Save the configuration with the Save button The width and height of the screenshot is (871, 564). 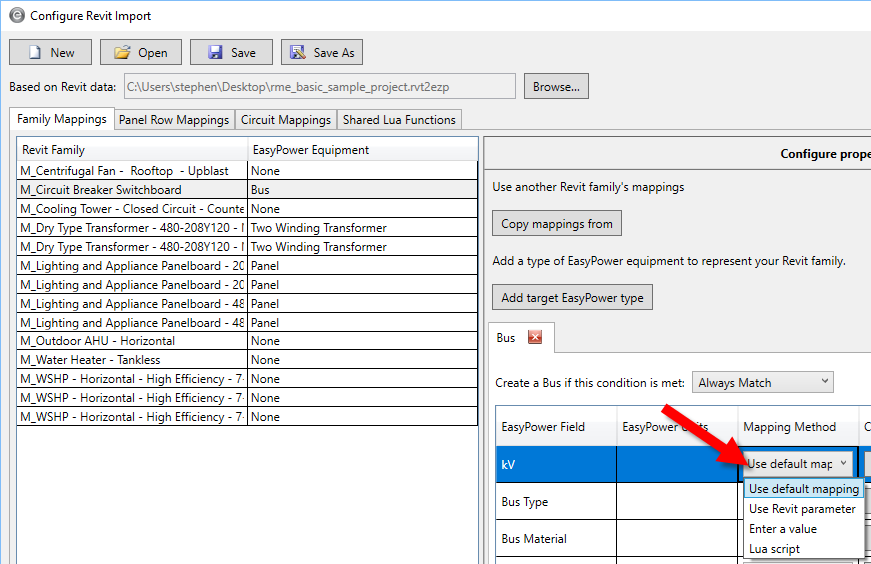231,52
